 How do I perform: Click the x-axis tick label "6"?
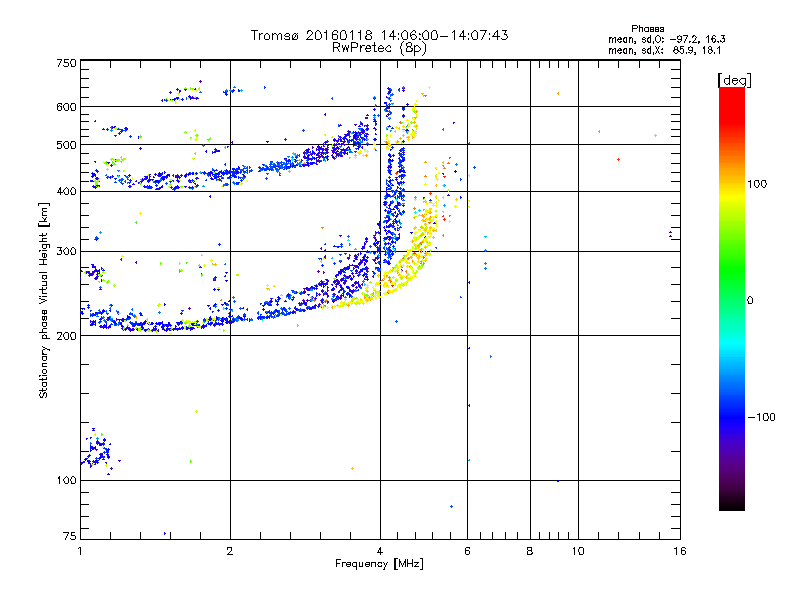click(467, 551)
